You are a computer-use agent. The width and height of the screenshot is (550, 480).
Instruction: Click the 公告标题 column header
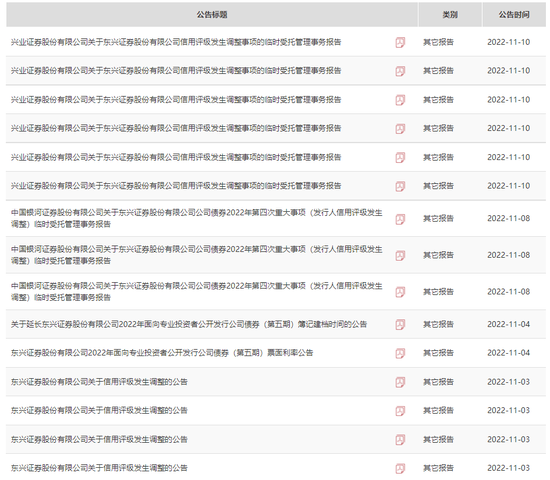pos(212,15)
